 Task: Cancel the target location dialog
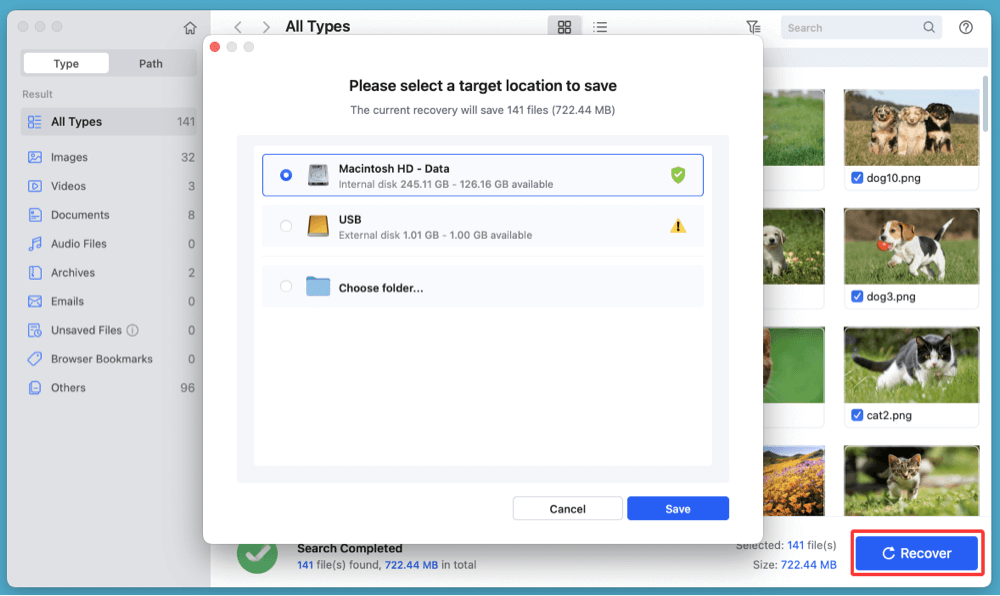(567, 508)
